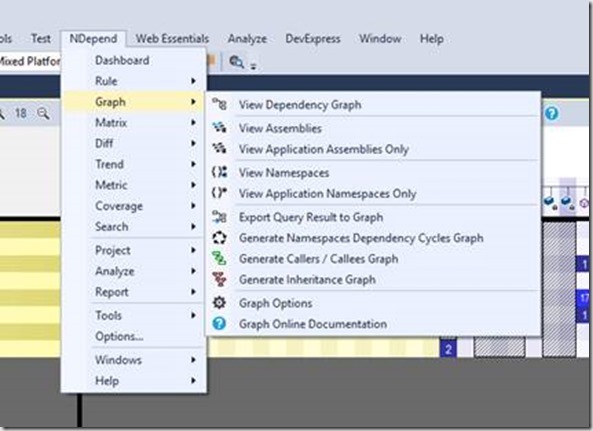Screen dimensions: 593x431
Task: Click the blue matrix cell labeled 2
Action: (x=448, y=349)
